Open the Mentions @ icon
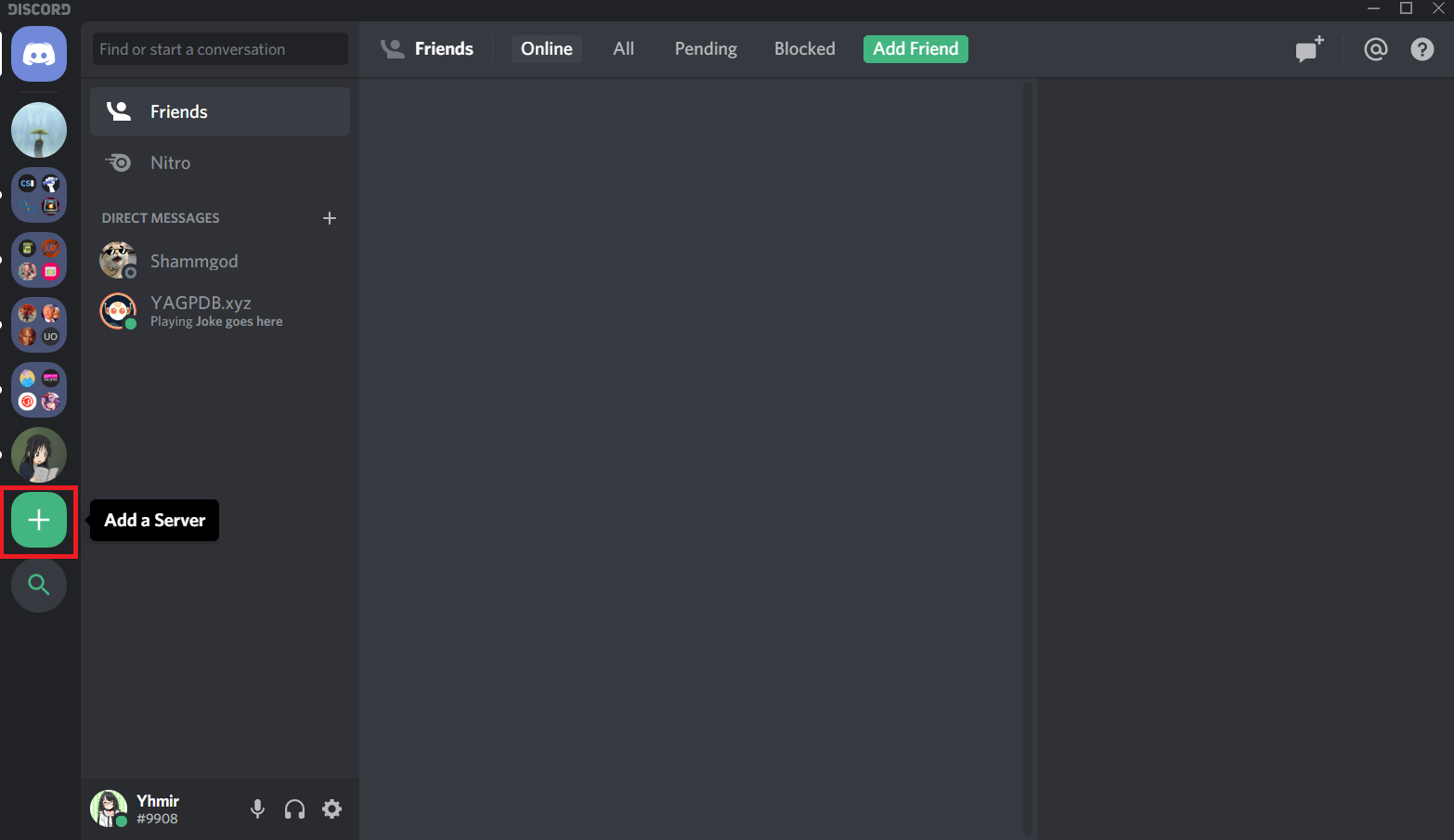Viewport: 1454px width, 840px height. click(1375, 49)
